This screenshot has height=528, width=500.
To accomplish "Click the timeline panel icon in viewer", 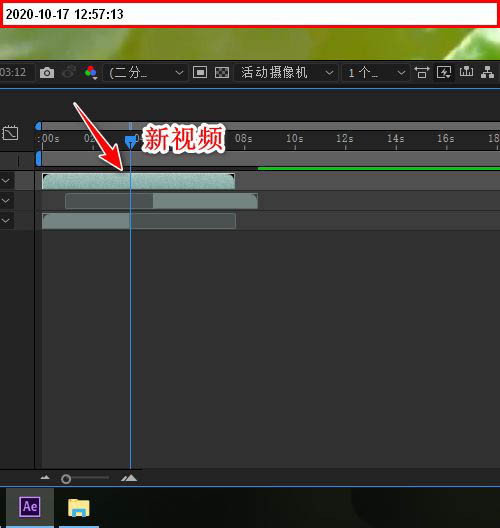I will click(x=466, y=72).
